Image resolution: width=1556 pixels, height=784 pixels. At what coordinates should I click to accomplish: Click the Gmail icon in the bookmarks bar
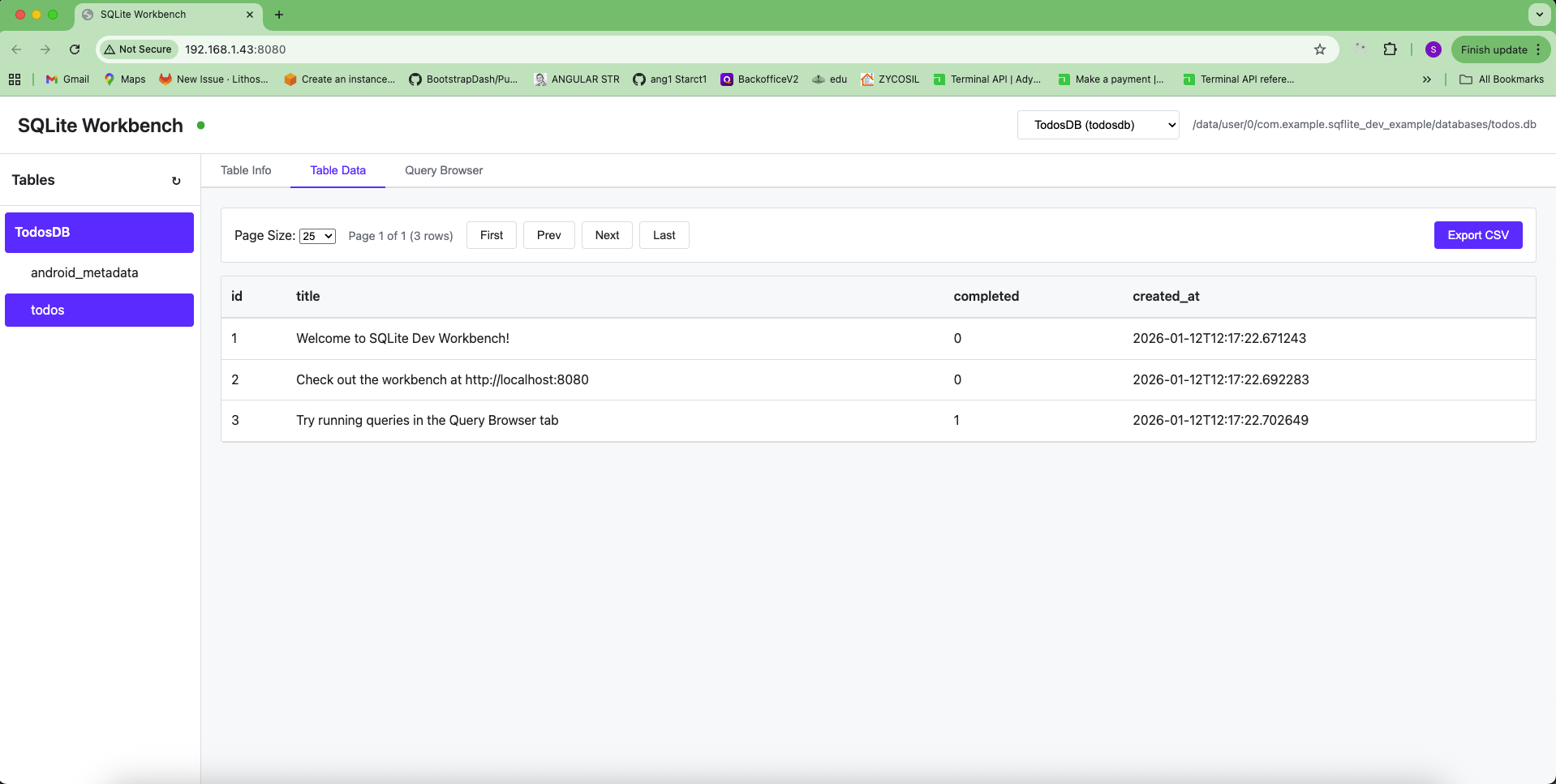tap(51, 79)
